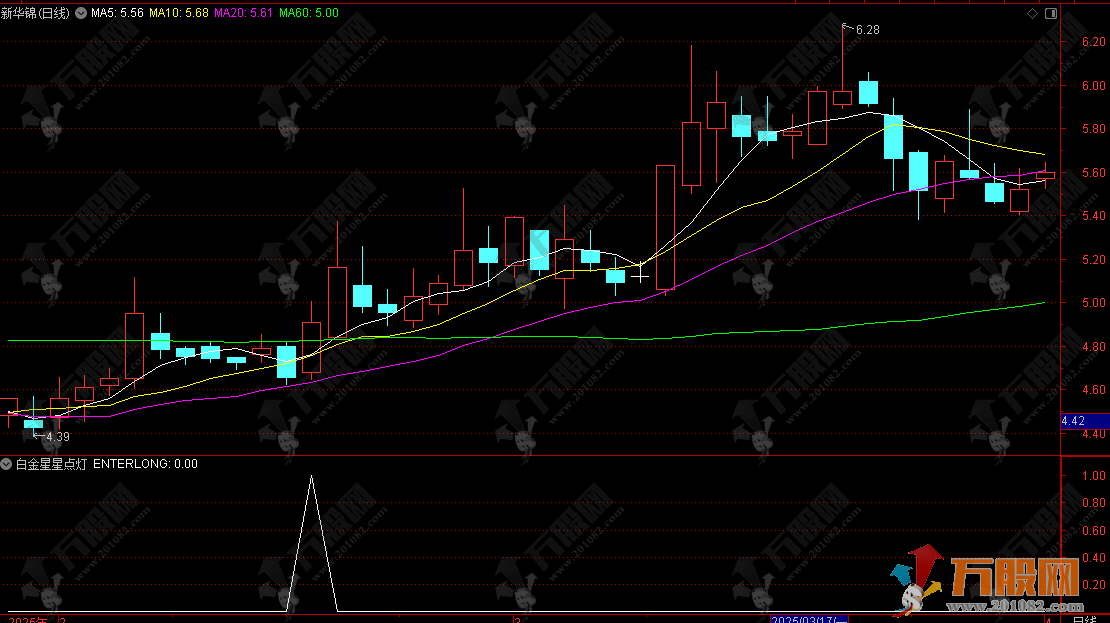The height and width of the screenshot is (623, 1110).
Task: Click the diamond icon at chart top right
Action: [1032, 13]
